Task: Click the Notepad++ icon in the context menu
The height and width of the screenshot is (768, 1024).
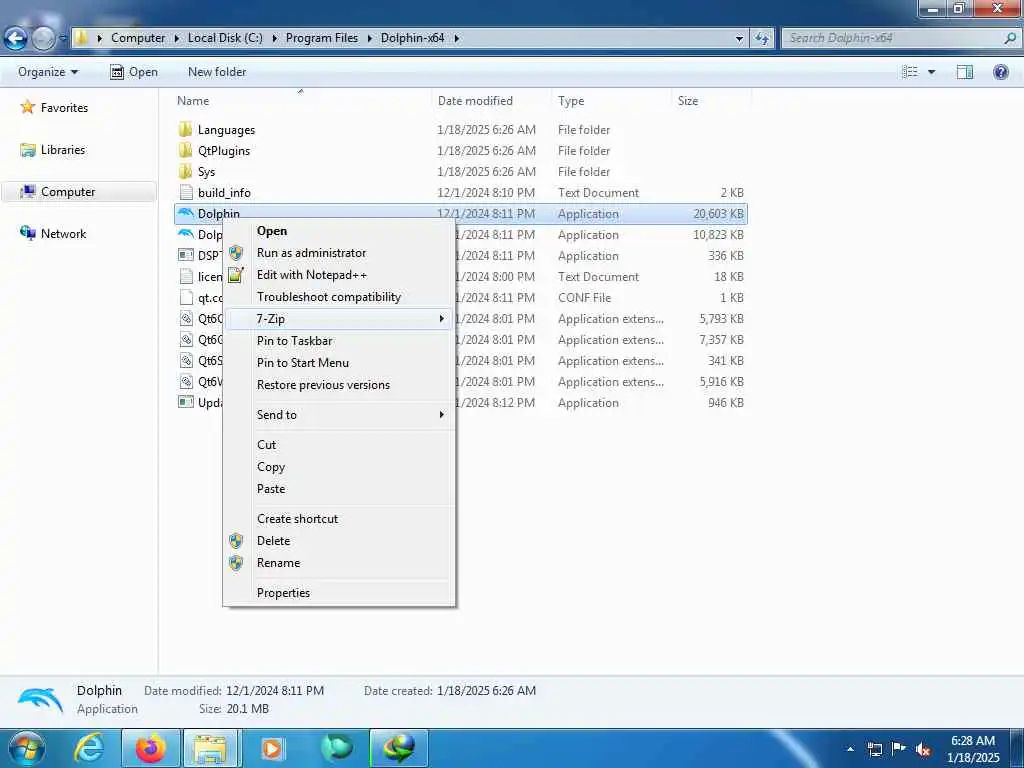Action: click(236, 275)
